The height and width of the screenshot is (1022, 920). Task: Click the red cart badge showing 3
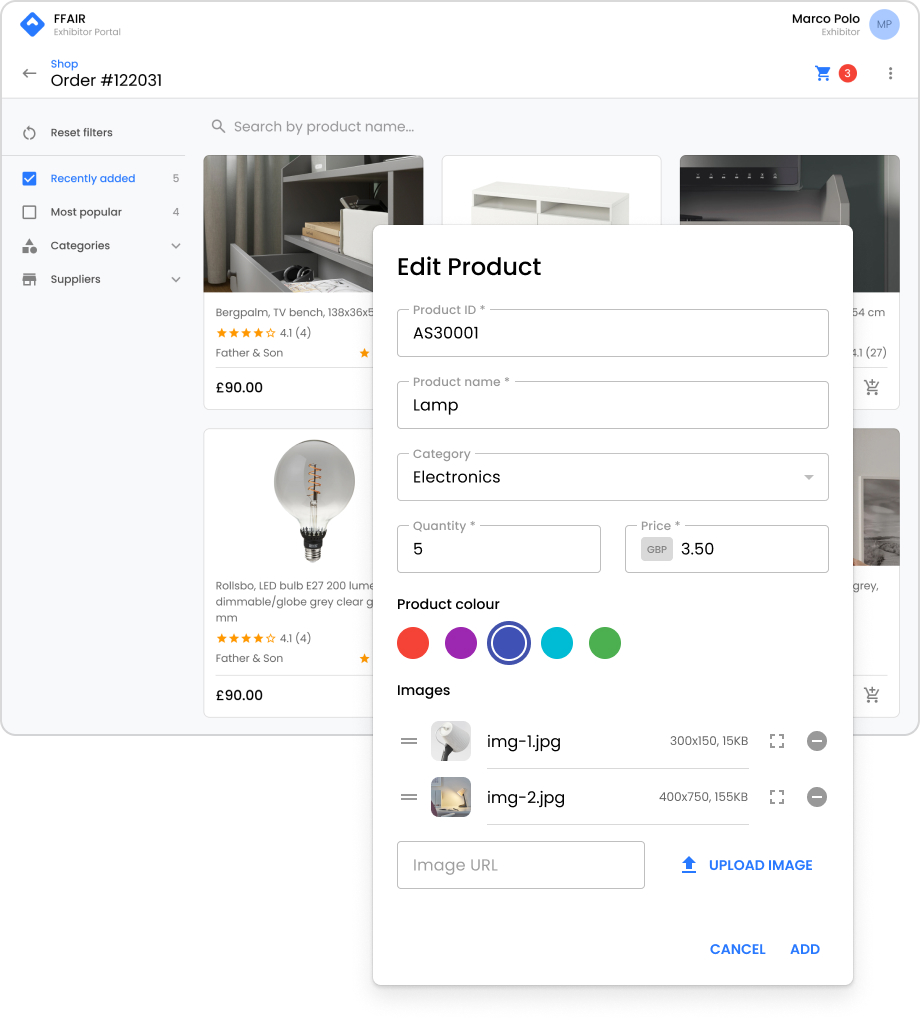[848, 73]
